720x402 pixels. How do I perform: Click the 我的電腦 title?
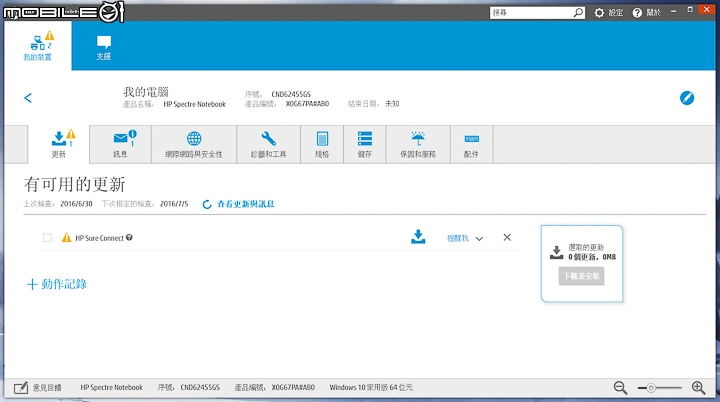click(x=146, y=91)
